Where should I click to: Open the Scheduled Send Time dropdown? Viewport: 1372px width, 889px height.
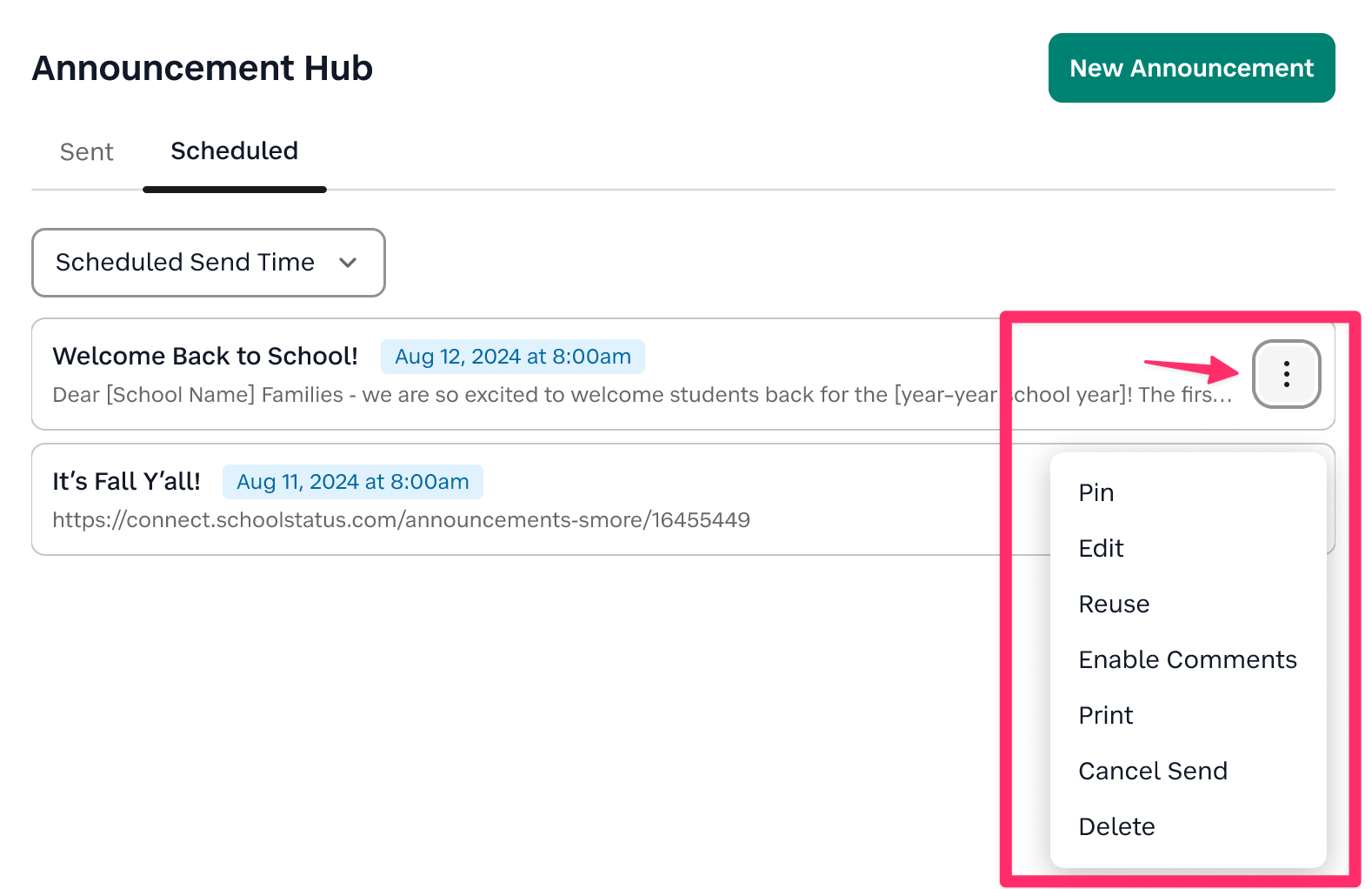pos(208,263)
